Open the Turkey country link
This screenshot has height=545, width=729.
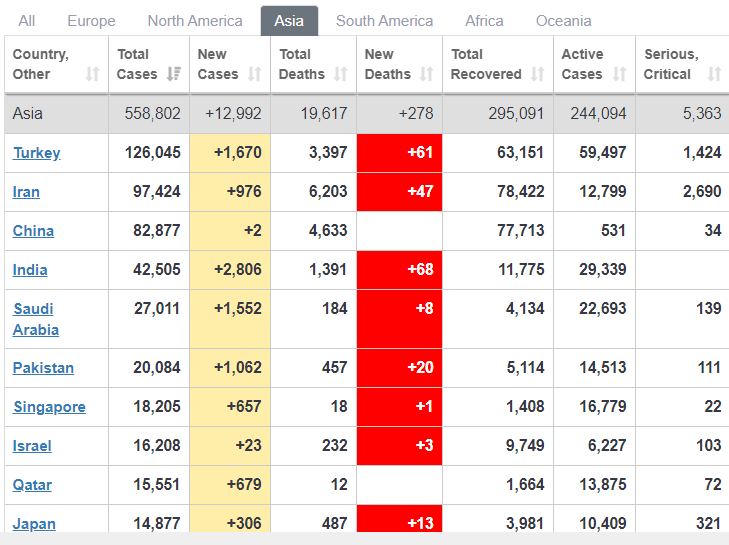tap(37, 153)
